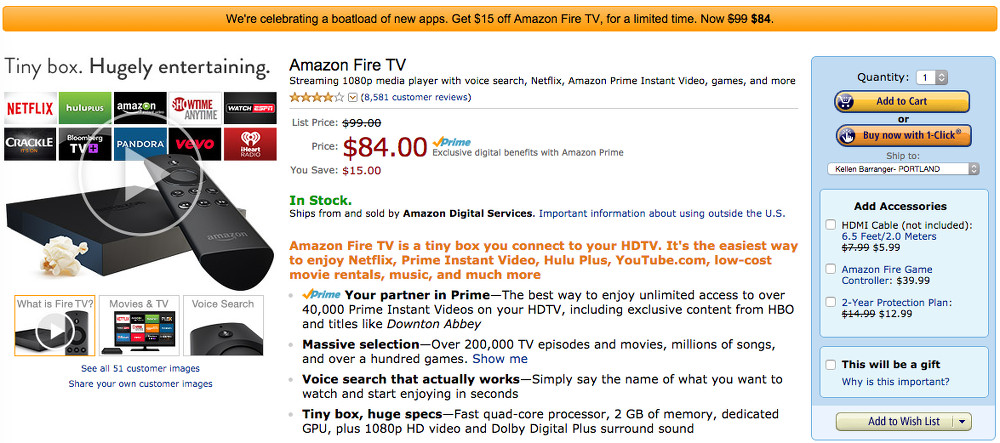Click the iHeart Radio logo tile
The height and width of the screenshot is (443, 1000).
247,144
